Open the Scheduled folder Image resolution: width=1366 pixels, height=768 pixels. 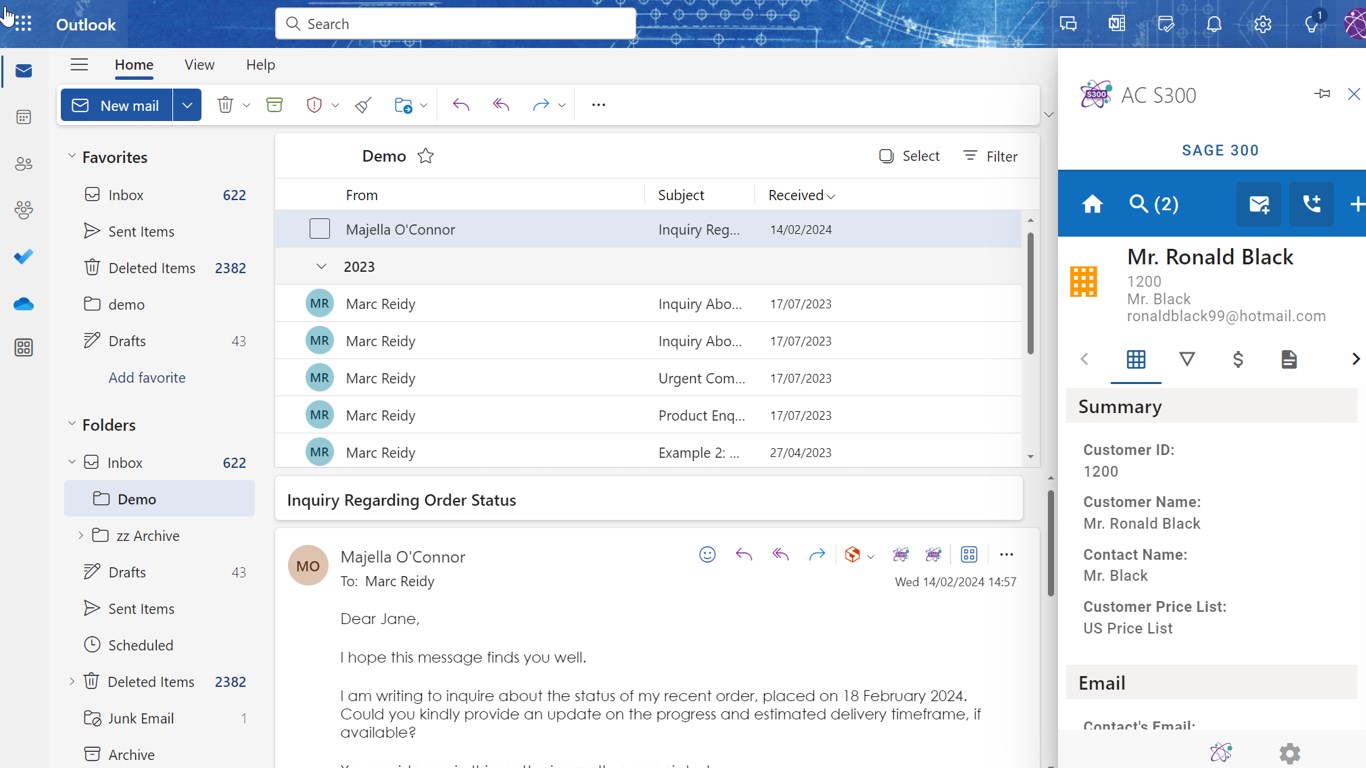(160, 645)
